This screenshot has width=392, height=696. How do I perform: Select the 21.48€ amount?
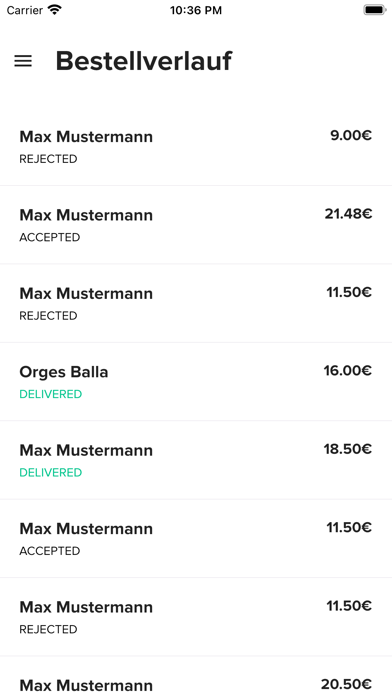click(x=348, y=214)
